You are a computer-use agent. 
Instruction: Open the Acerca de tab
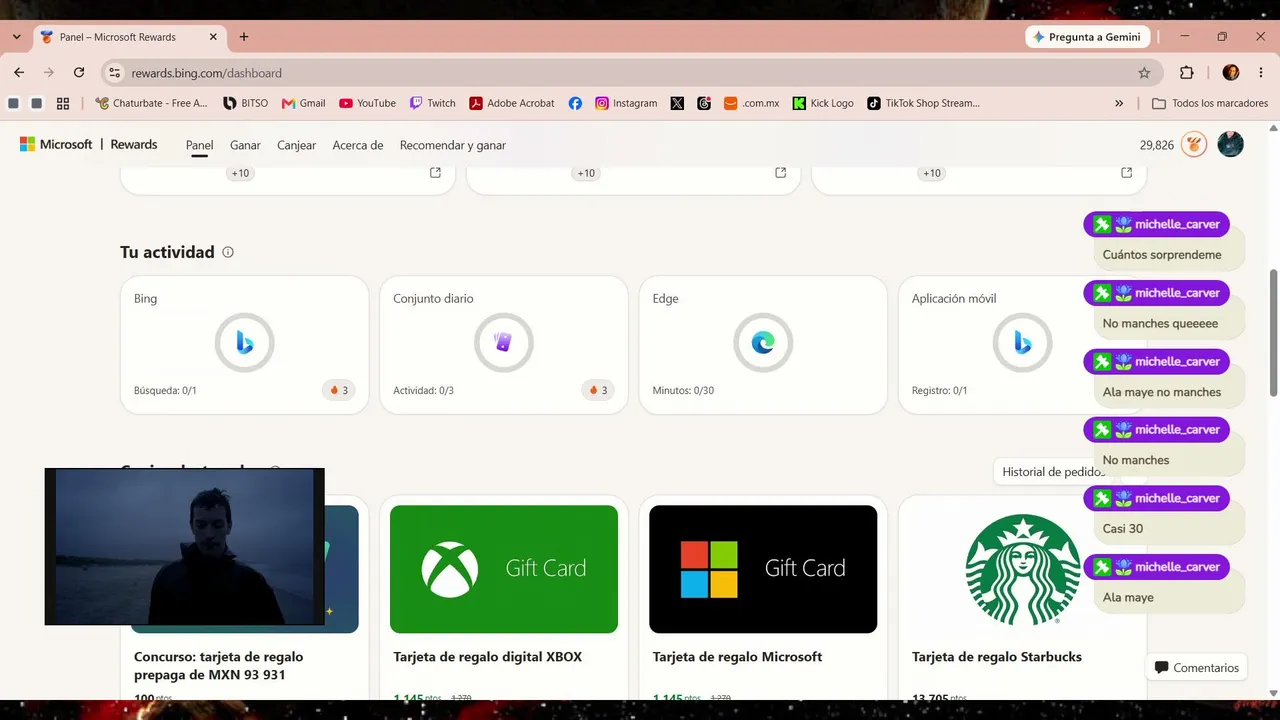pyautogui.click(x=358, y=145)
